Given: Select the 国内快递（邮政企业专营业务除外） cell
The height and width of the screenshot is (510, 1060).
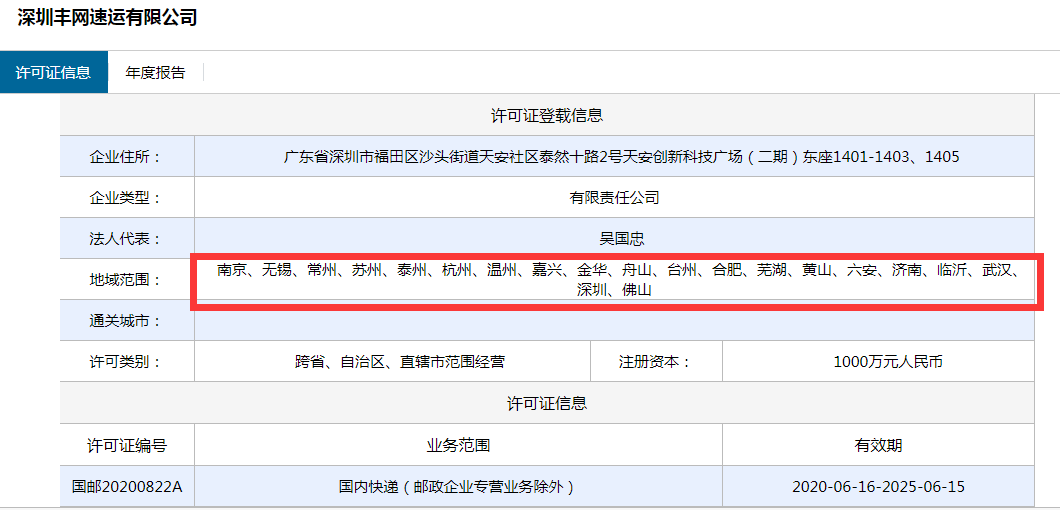Looking at the screenshot, I should point(458,486).
